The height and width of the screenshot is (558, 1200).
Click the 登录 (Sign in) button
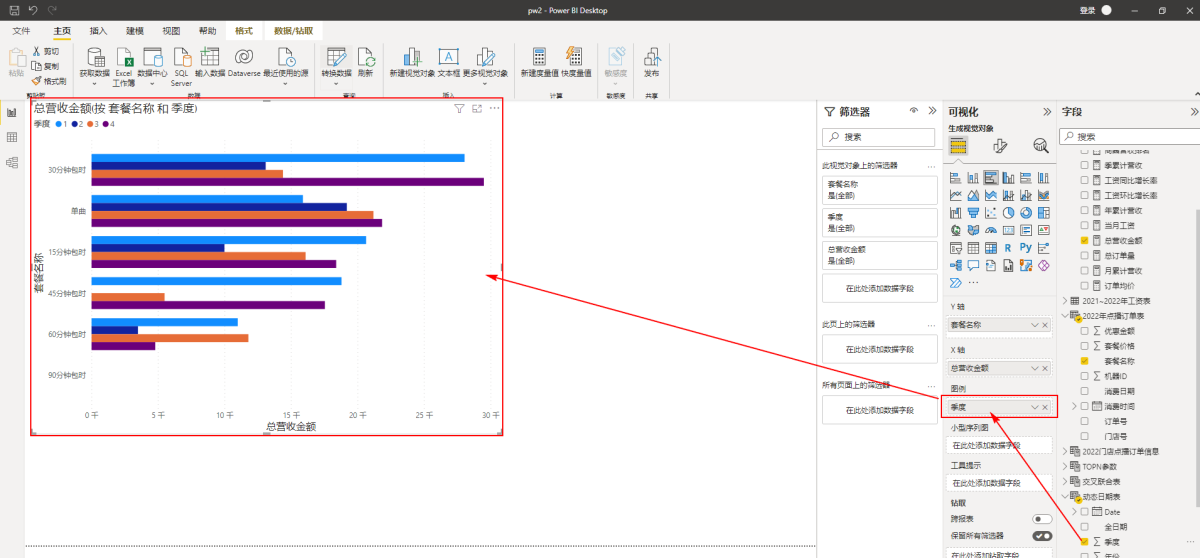[x=1088, y=10]
